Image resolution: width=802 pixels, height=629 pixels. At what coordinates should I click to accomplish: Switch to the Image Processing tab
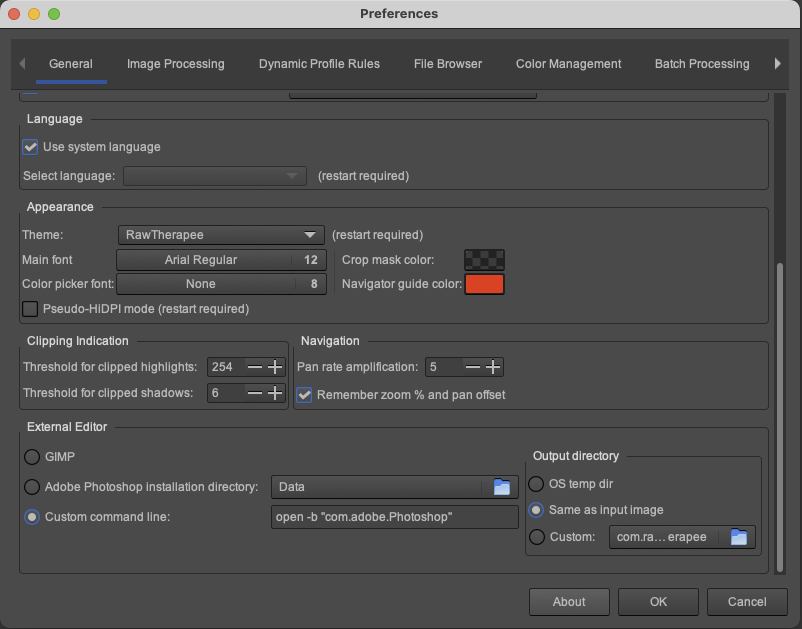click(175, 64)
